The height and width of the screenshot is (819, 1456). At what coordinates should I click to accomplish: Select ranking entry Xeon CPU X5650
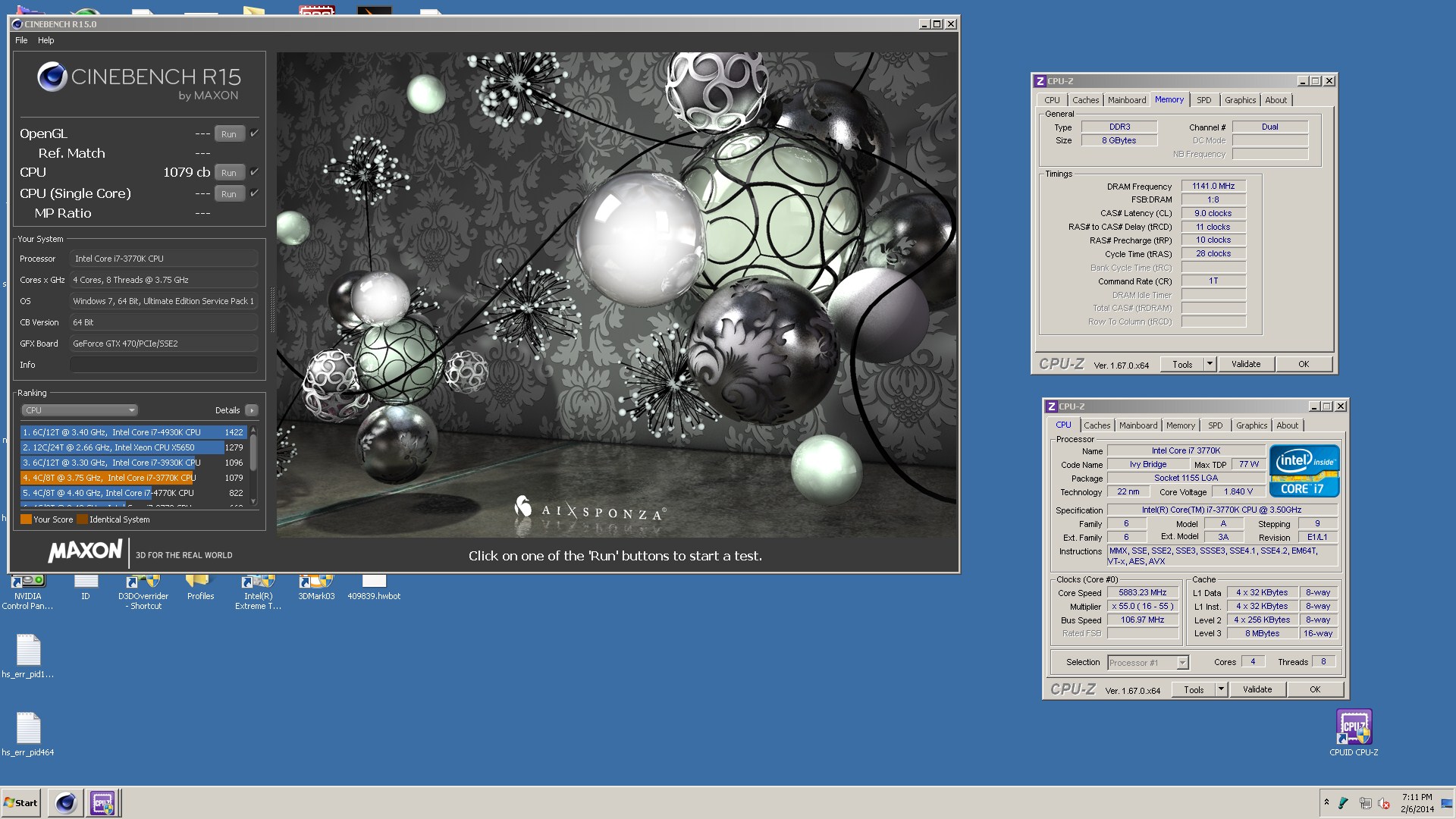[x=133, y=447]
